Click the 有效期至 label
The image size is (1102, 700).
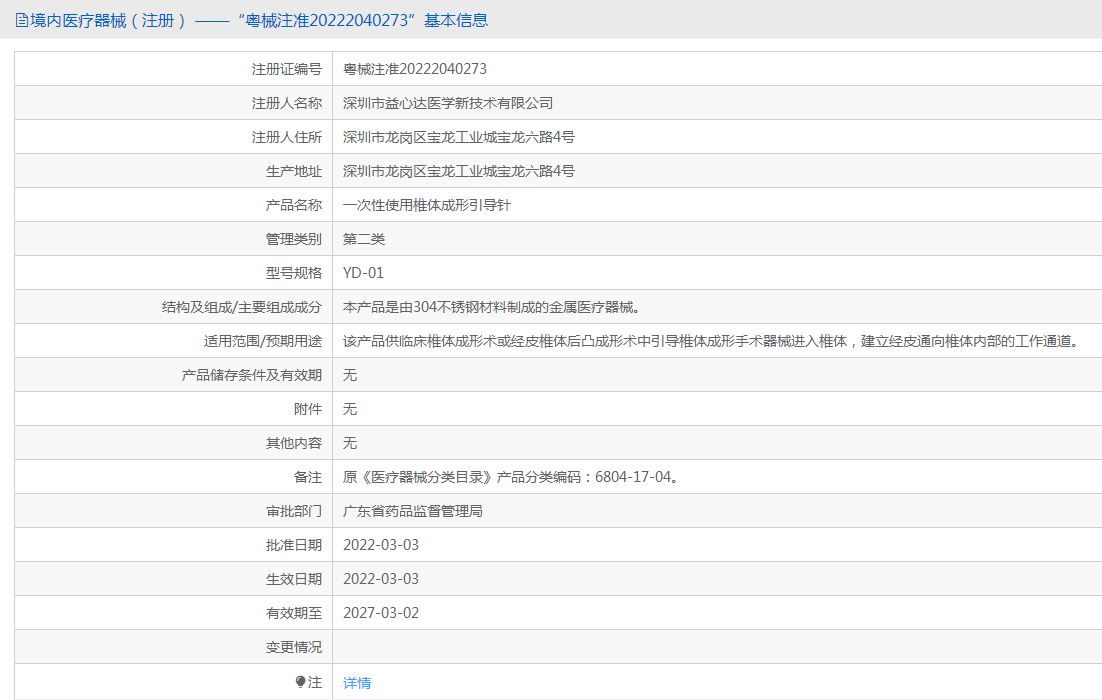coord(294,613)
